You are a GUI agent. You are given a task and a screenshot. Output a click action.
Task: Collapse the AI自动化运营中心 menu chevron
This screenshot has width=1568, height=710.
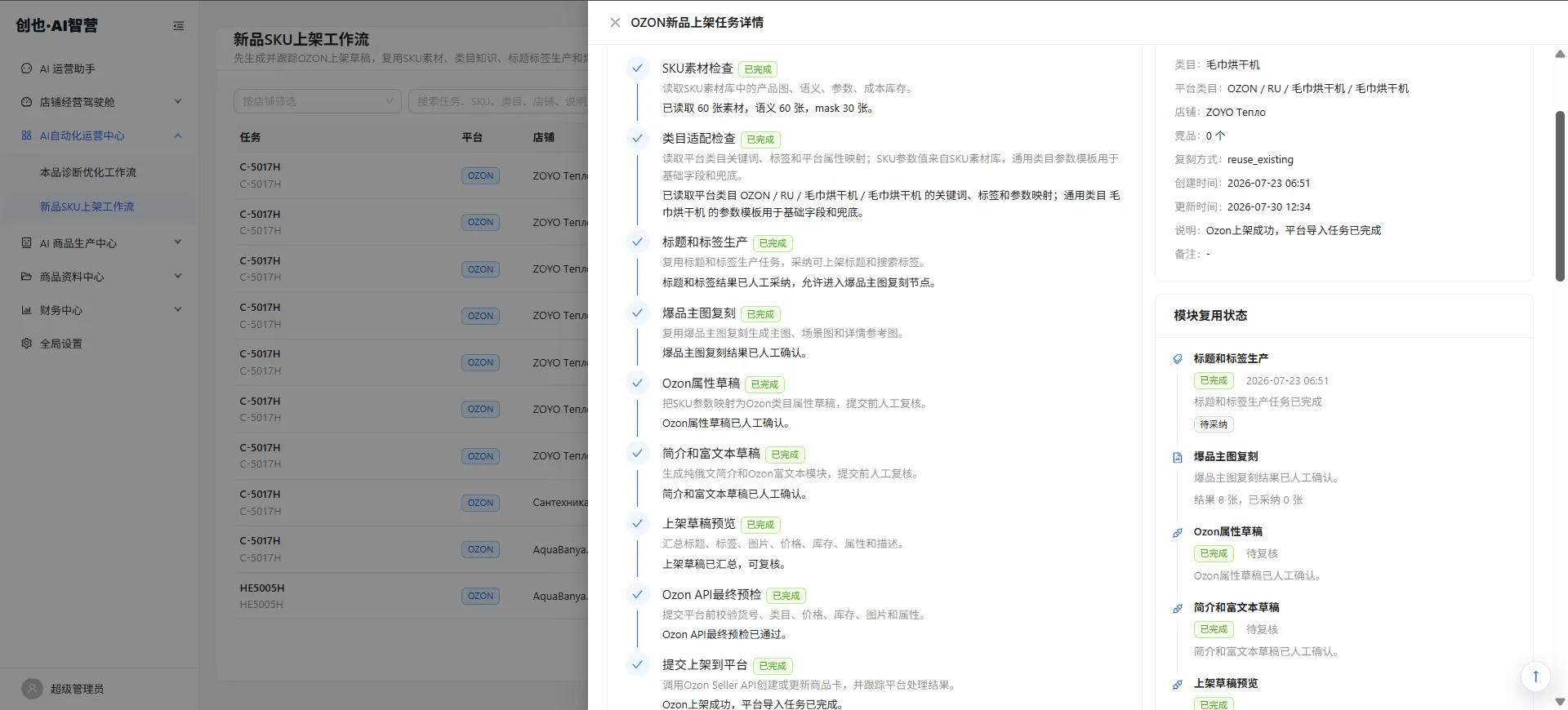(178, 135)
